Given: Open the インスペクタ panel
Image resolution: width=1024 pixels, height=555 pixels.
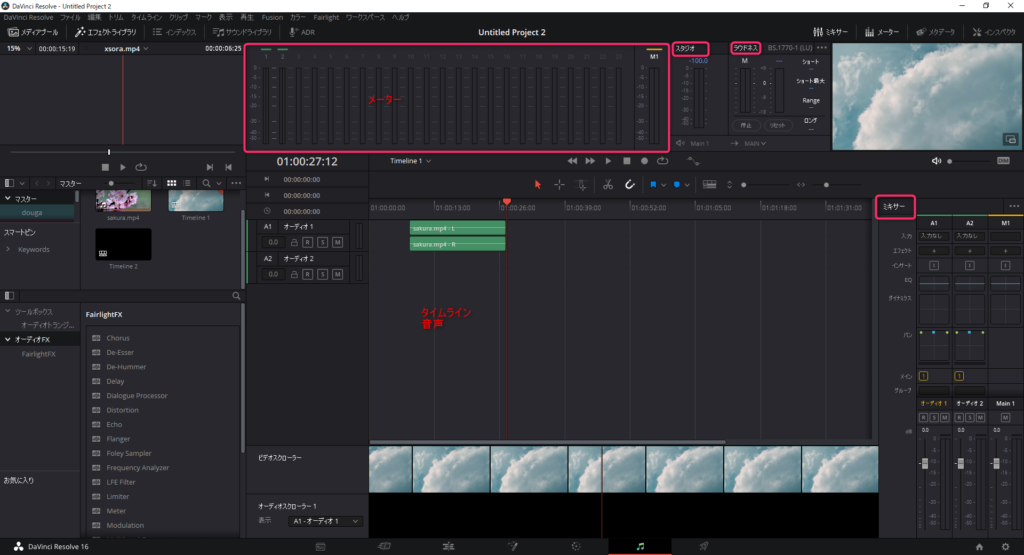Looking at the screenshot, I should (x=994, y=32).
